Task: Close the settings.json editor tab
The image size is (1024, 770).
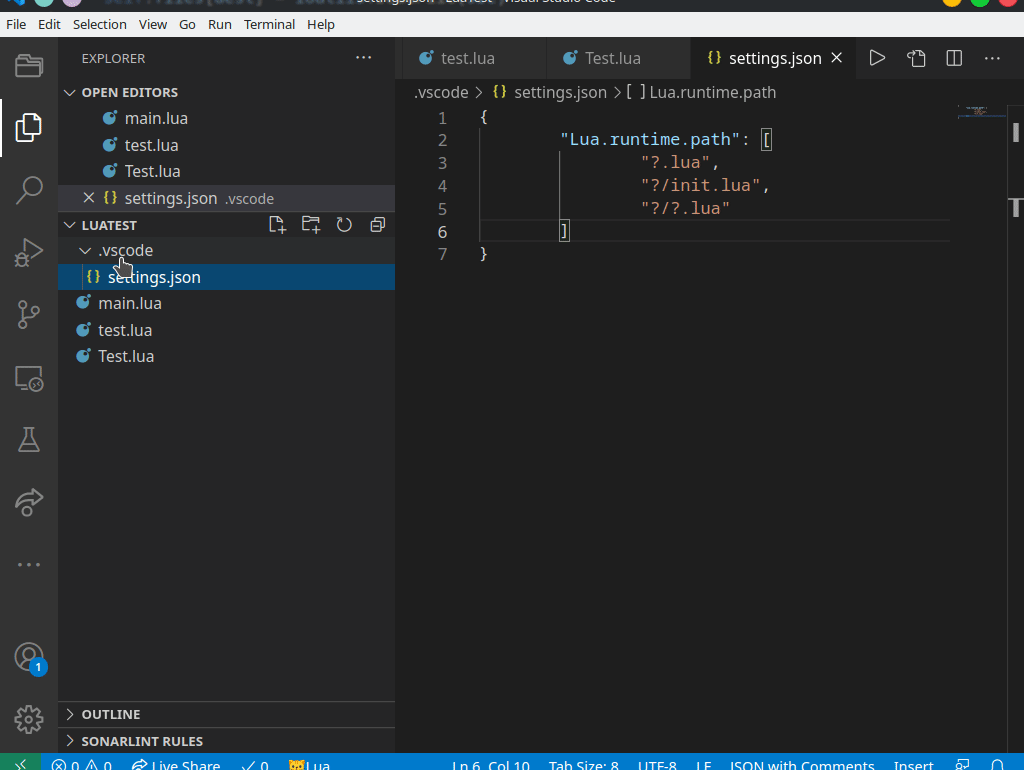Action: (x=837, y=58)
